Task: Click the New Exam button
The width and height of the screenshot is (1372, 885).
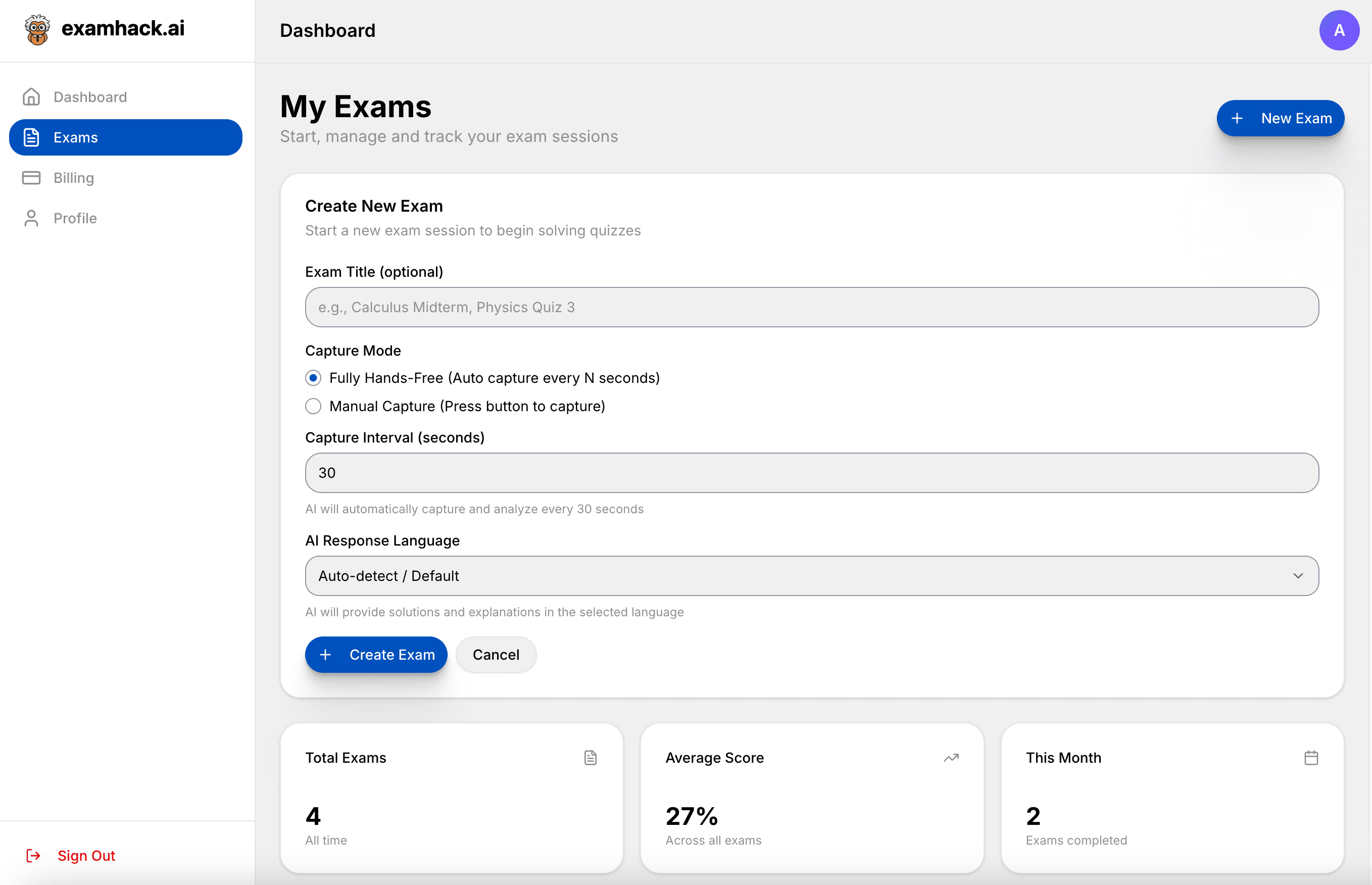Action: click(1280, 118)
